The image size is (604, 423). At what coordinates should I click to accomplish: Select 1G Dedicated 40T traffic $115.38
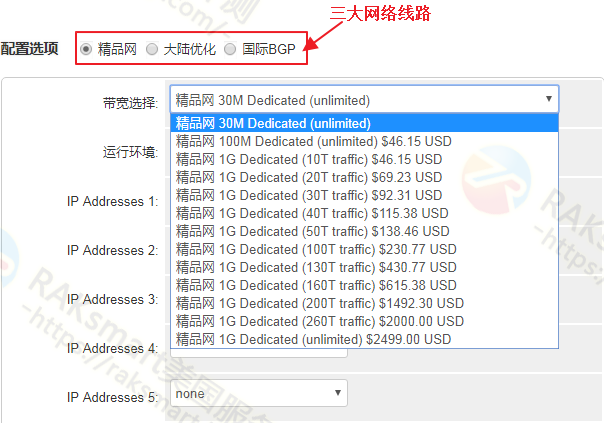pos(364,213)
